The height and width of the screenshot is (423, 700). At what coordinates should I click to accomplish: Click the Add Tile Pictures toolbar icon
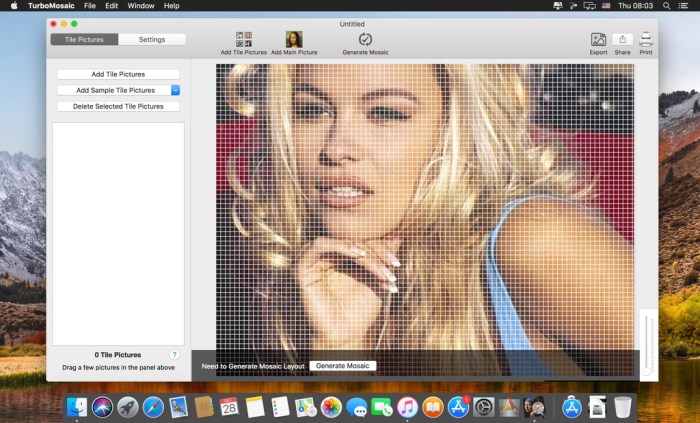(x=243, y=39)
